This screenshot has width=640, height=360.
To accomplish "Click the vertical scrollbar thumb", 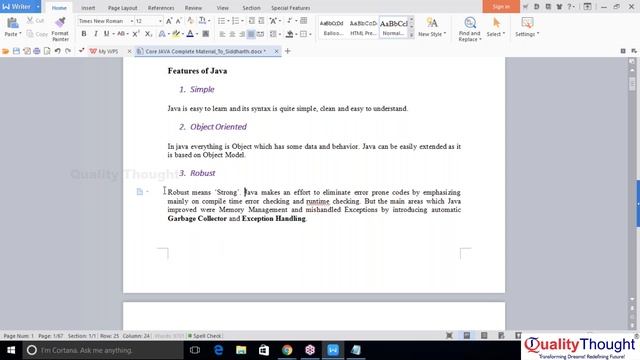I will tap(632, 83).
